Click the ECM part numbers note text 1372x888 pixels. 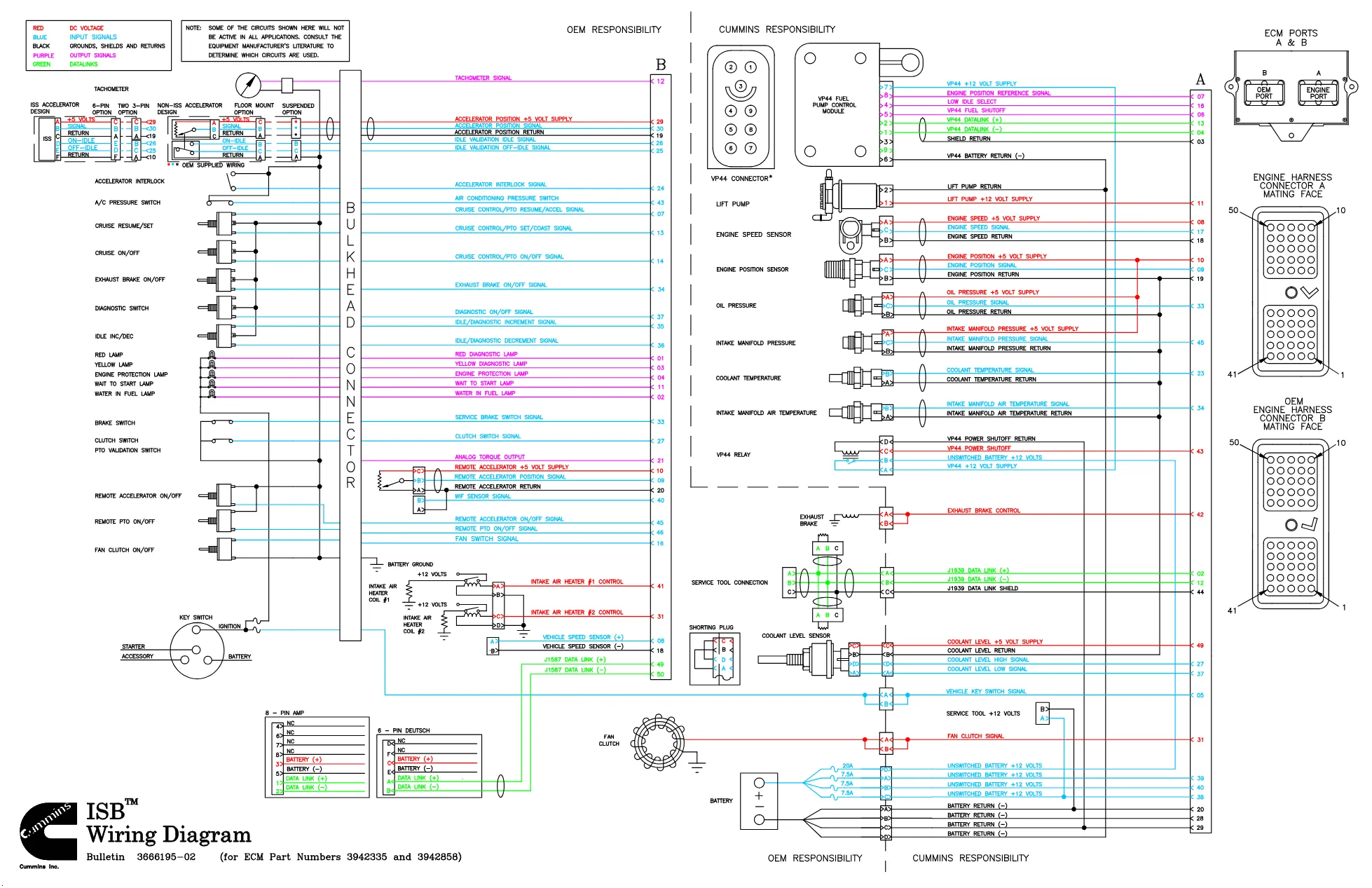(341, 856)
